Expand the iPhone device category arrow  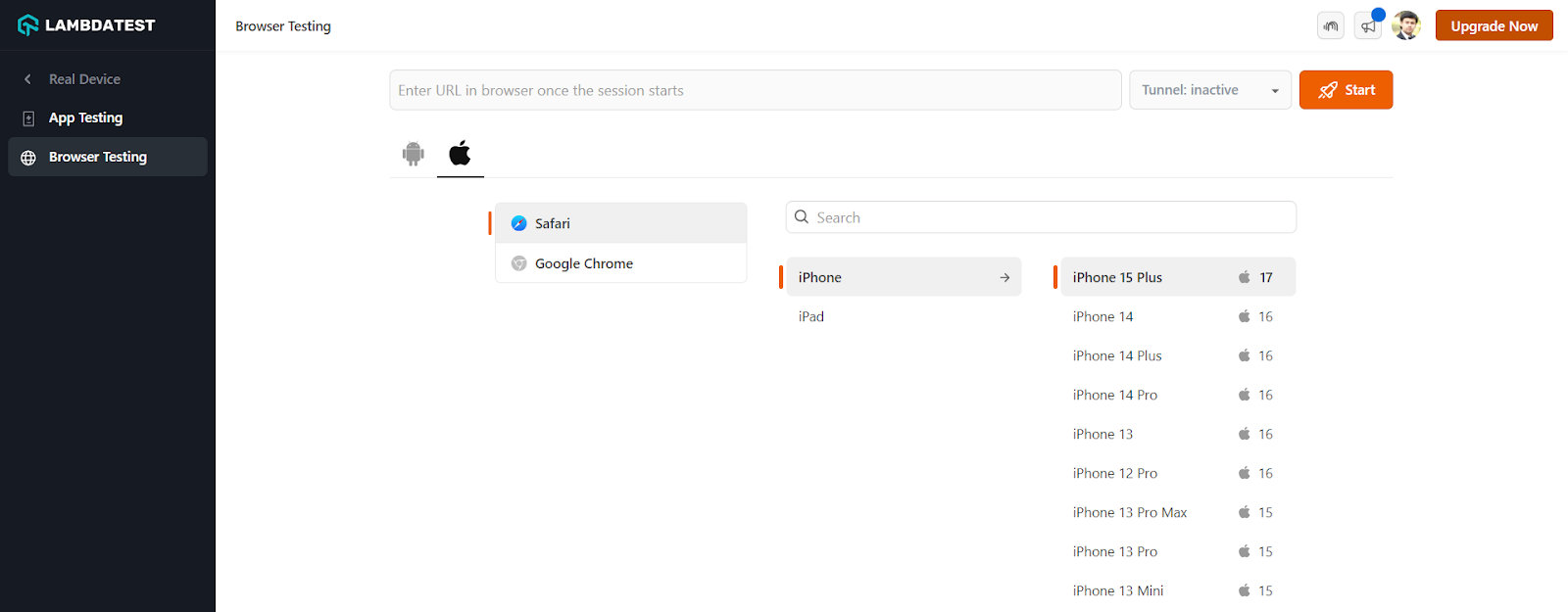point(1004,277)
